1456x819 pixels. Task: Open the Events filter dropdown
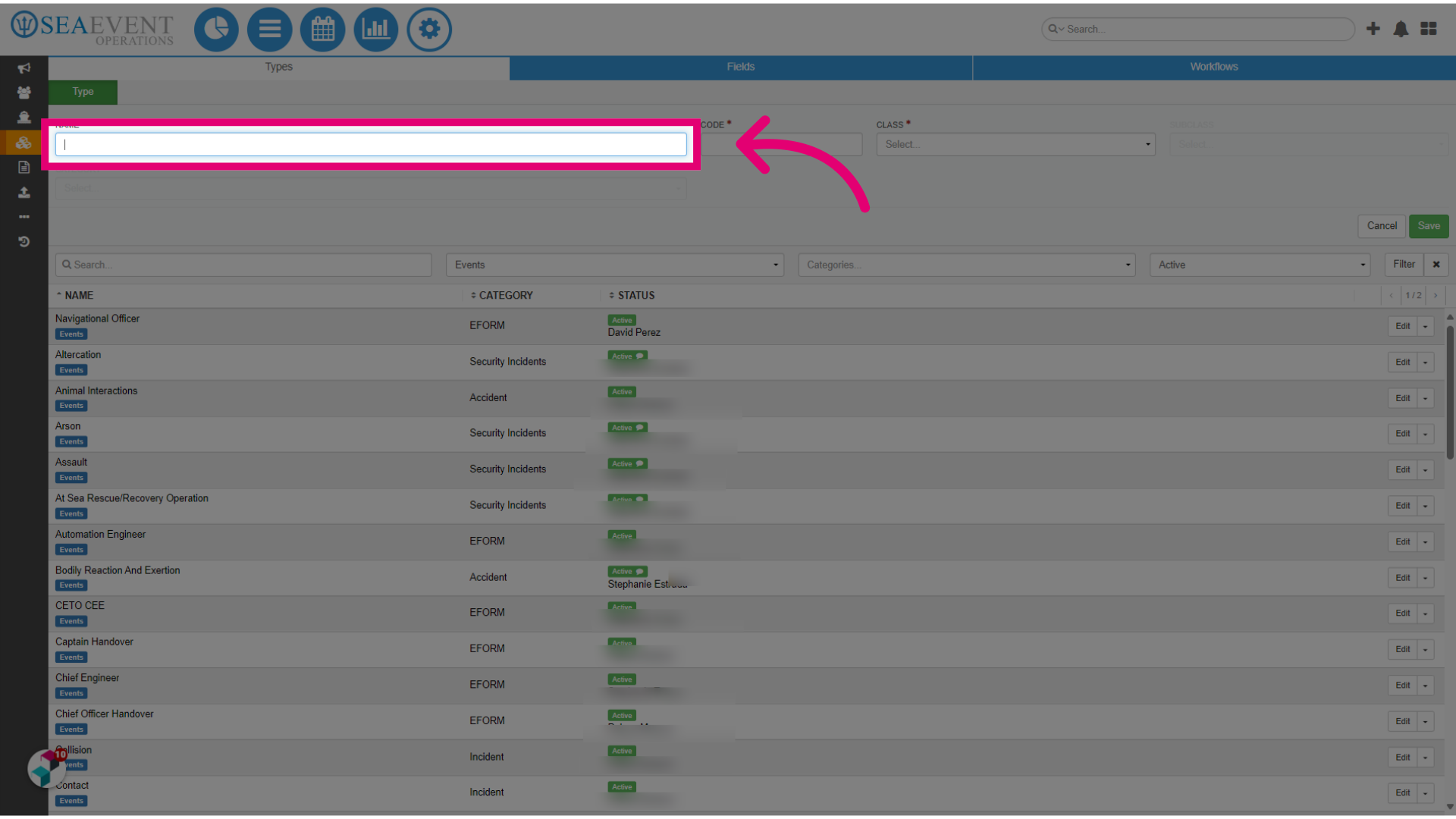(615, 265)
